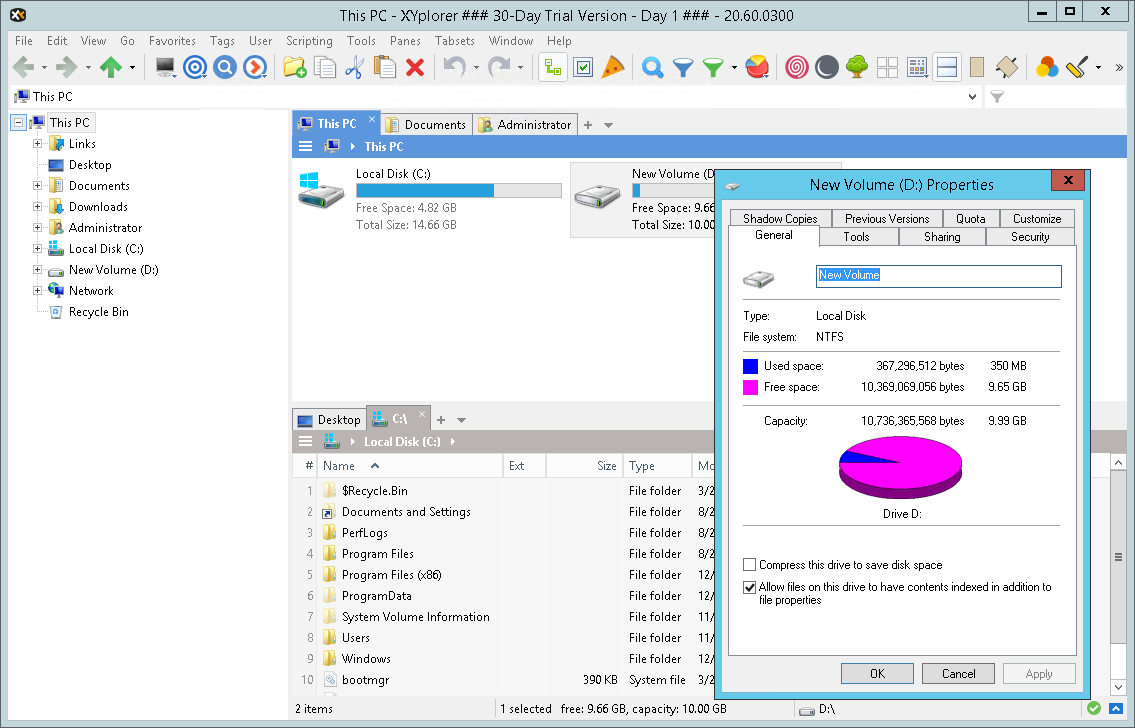1135x728 pixels.
Task: Open the Tabsets menu
Action: pyautogui.click(x=455, y=41)
